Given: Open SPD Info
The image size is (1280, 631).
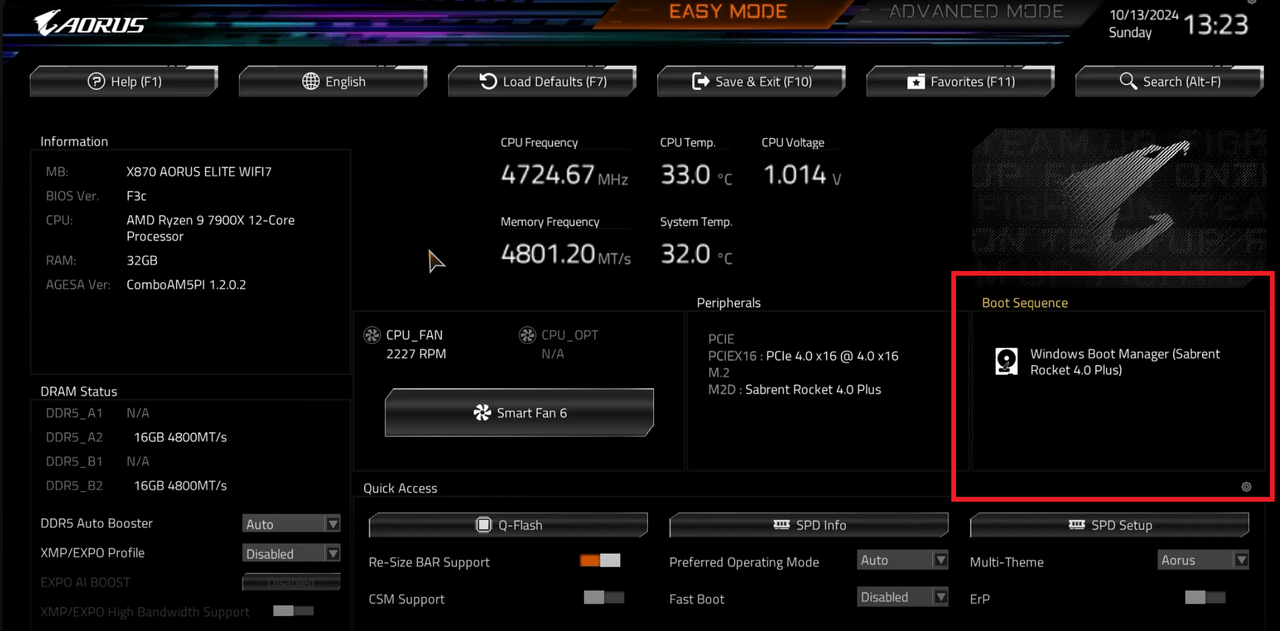Looking at the screenshot, I should (809, 525).
